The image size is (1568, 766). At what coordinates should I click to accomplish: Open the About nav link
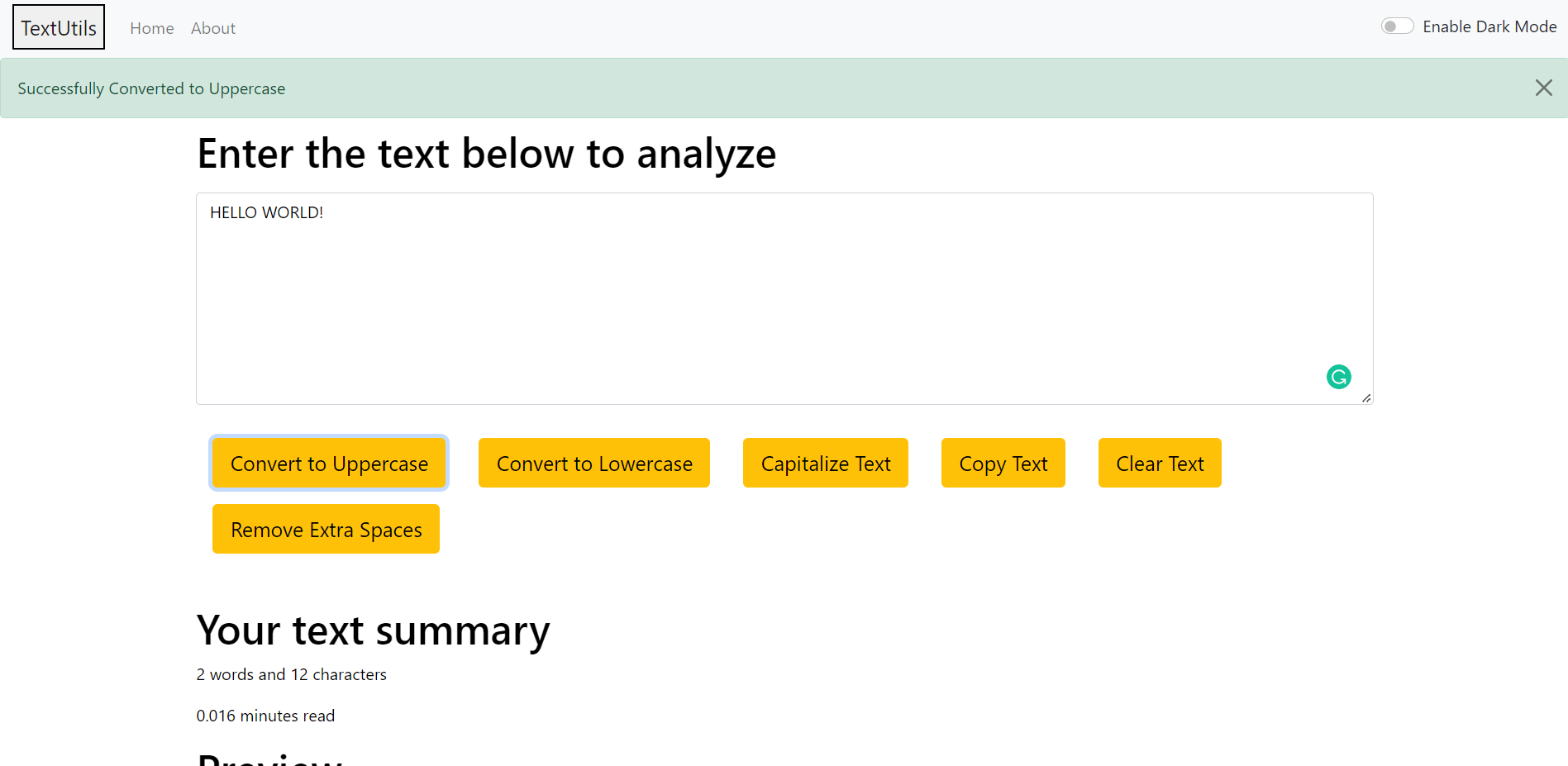click(x=213, y=28)
